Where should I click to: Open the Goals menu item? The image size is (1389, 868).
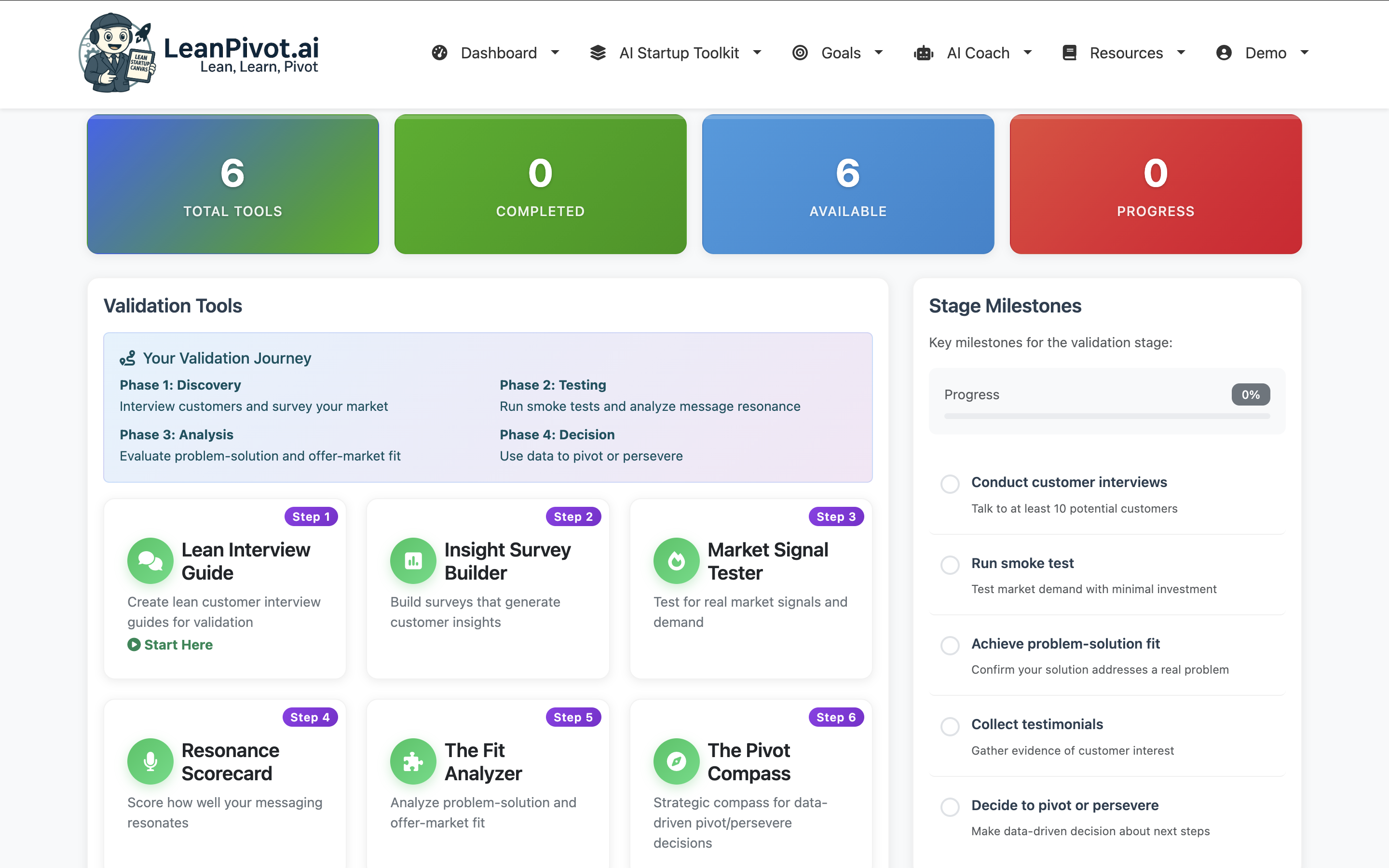[840, 53]
